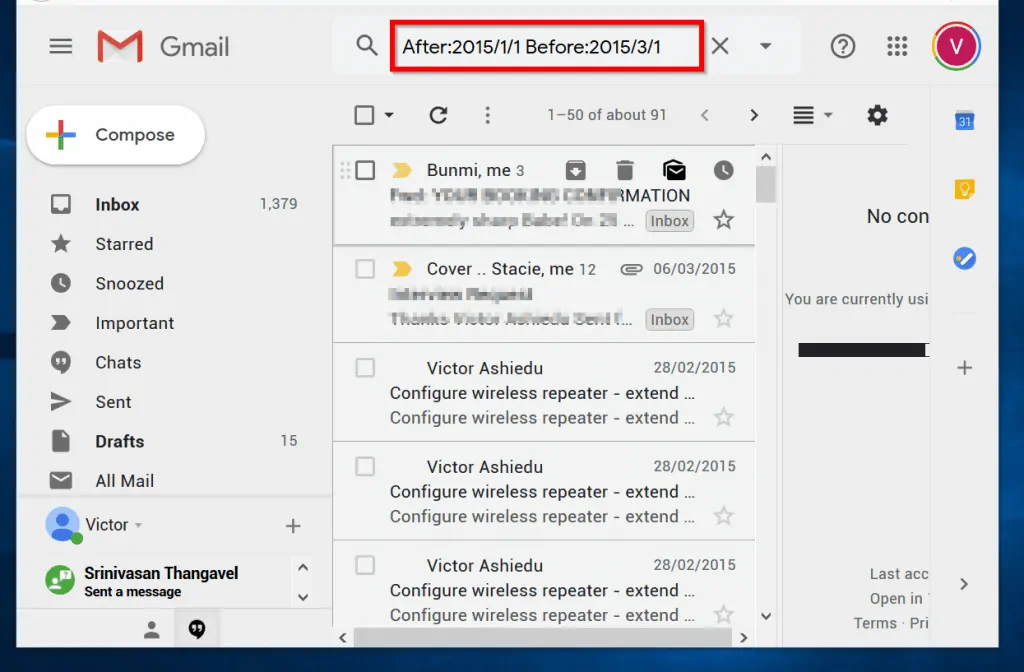Screen dimensions: 1024x672
Task: Mark the Bunmi email as unread
Action: [x=674, y=170]
